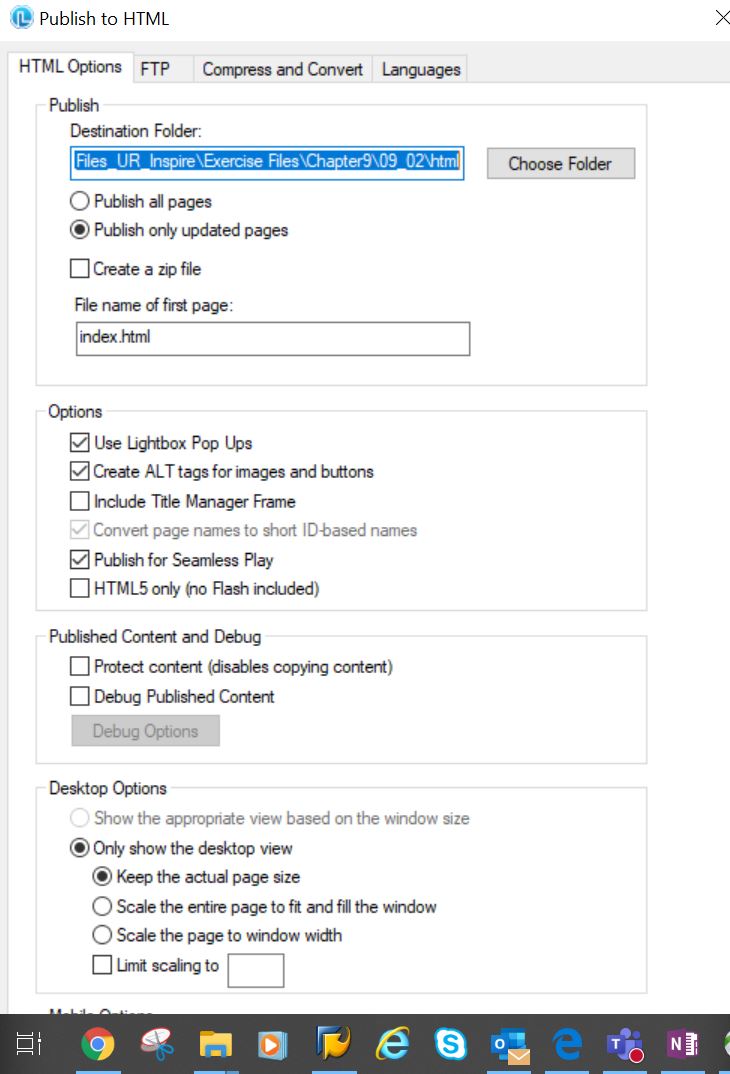Viewport: 730px width, 1074px height.
Task: Check HTML5 only (no Flash included)
Action: pyautogui.click(x=79, y=588)
